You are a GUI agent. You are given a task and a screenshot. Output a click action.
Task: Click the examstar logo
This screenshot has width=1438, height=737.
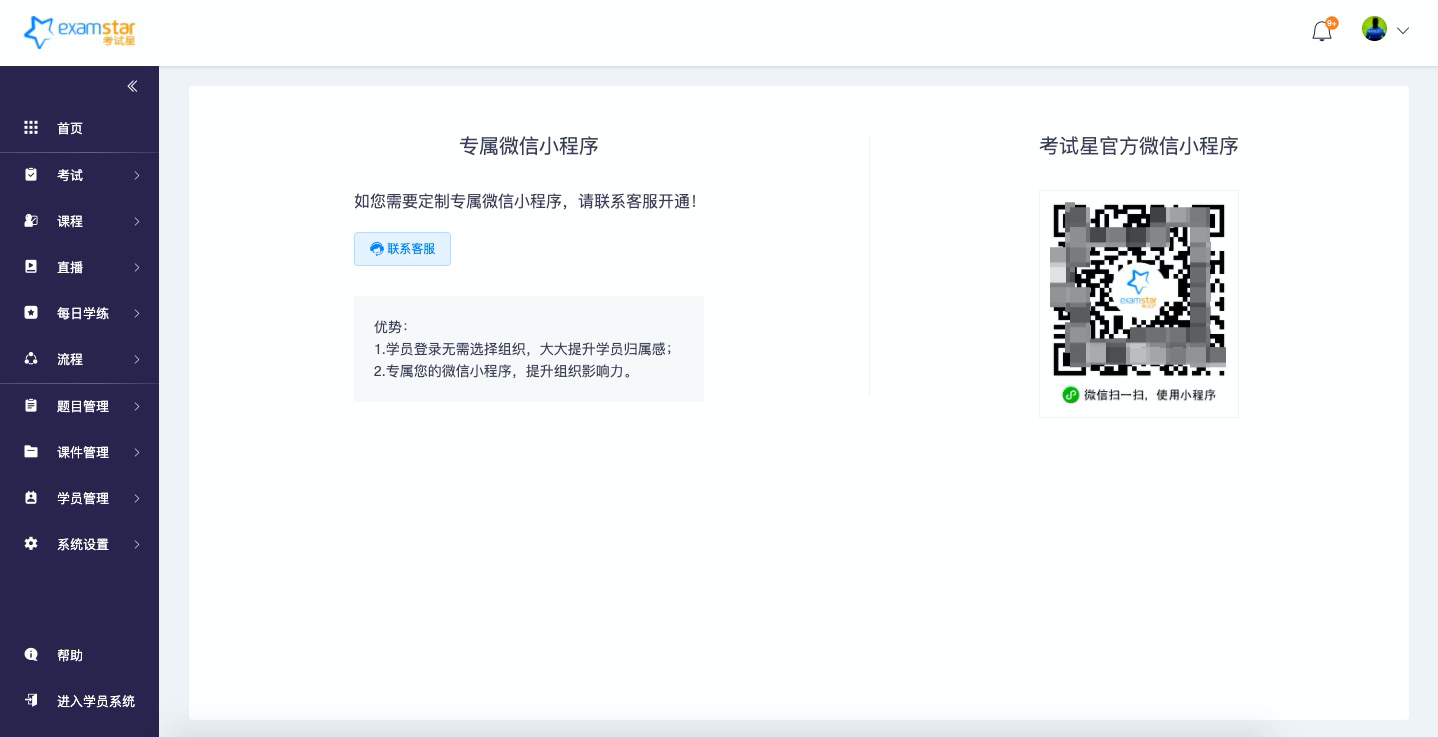tap(79, 32)
